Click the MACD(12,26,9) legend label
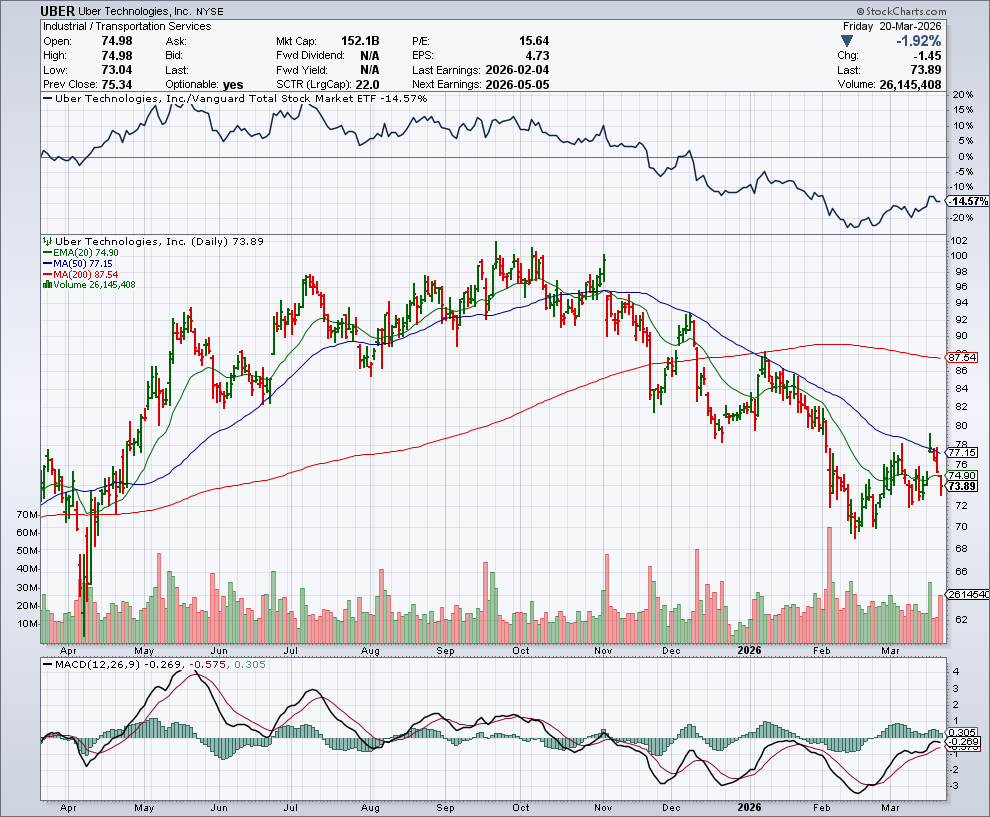Viewport: 990px width, 817px height. 153,664
